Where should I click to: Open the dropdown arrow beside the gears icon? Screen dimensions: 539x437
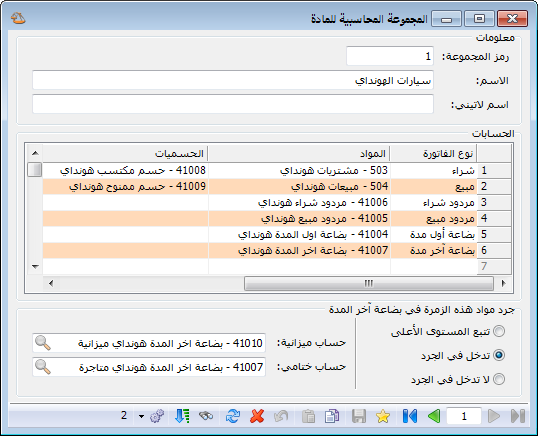point(141,417)
